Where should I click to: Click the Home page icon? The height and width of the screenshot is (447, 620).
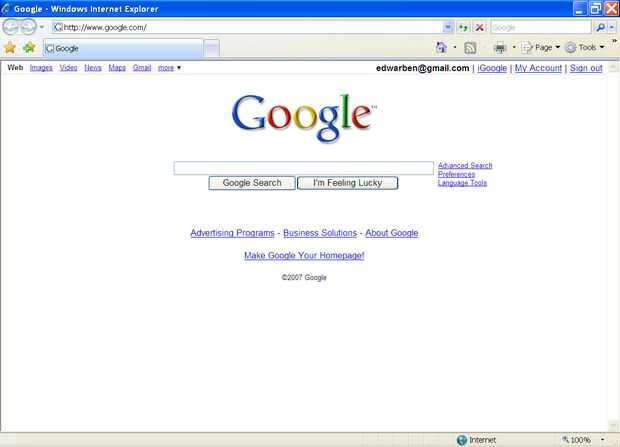pyautogui.click(x=441, y=48)
